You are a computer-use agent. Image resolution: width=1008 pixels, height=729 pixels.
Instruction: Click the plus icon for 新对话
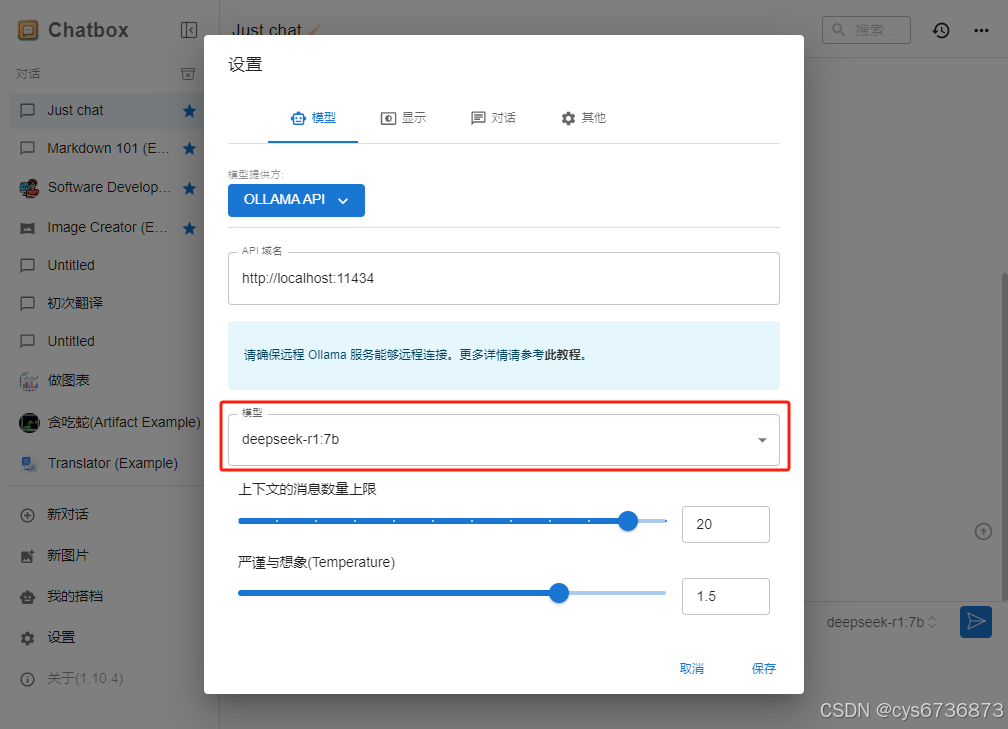[28, 516]
